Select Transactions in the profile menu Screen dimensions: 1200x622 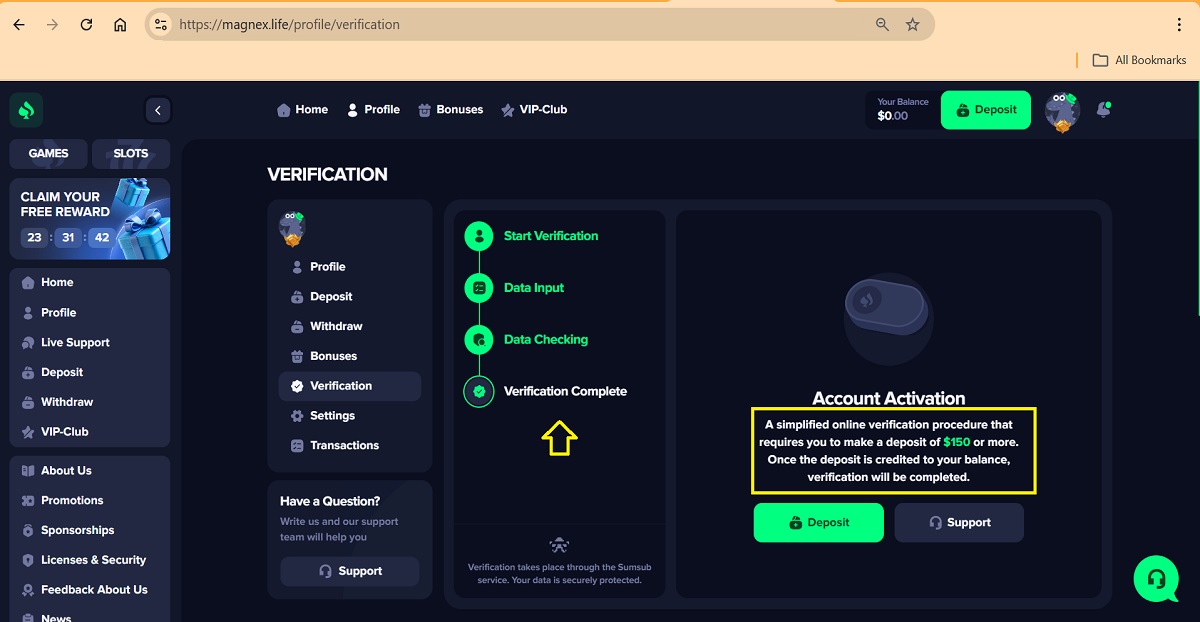[x=344, y=446]
